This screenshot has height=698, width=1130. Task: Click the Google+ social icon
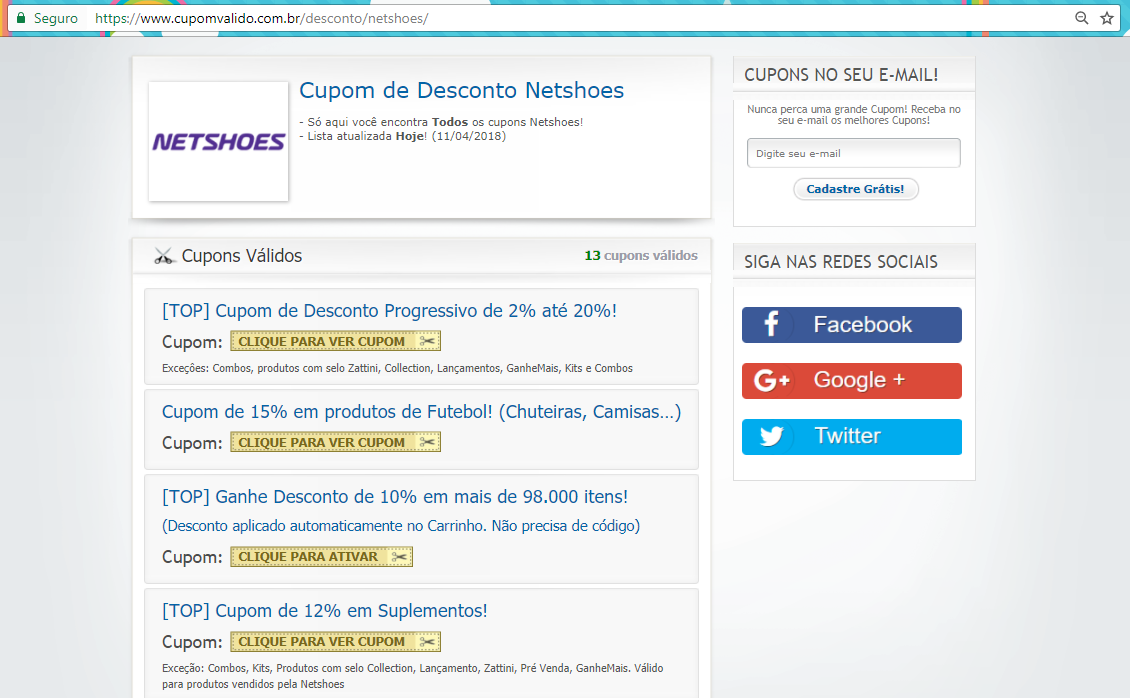[x=772, y=381]
